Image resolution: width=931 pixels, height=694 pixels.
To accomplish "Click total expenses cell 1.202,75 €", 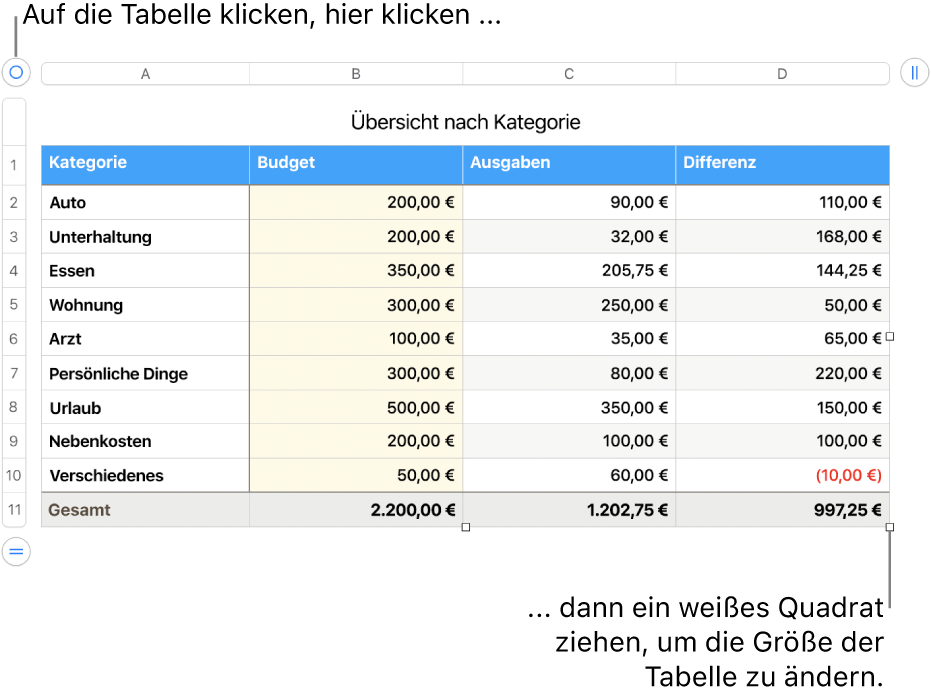I will [x=569, y=509].
